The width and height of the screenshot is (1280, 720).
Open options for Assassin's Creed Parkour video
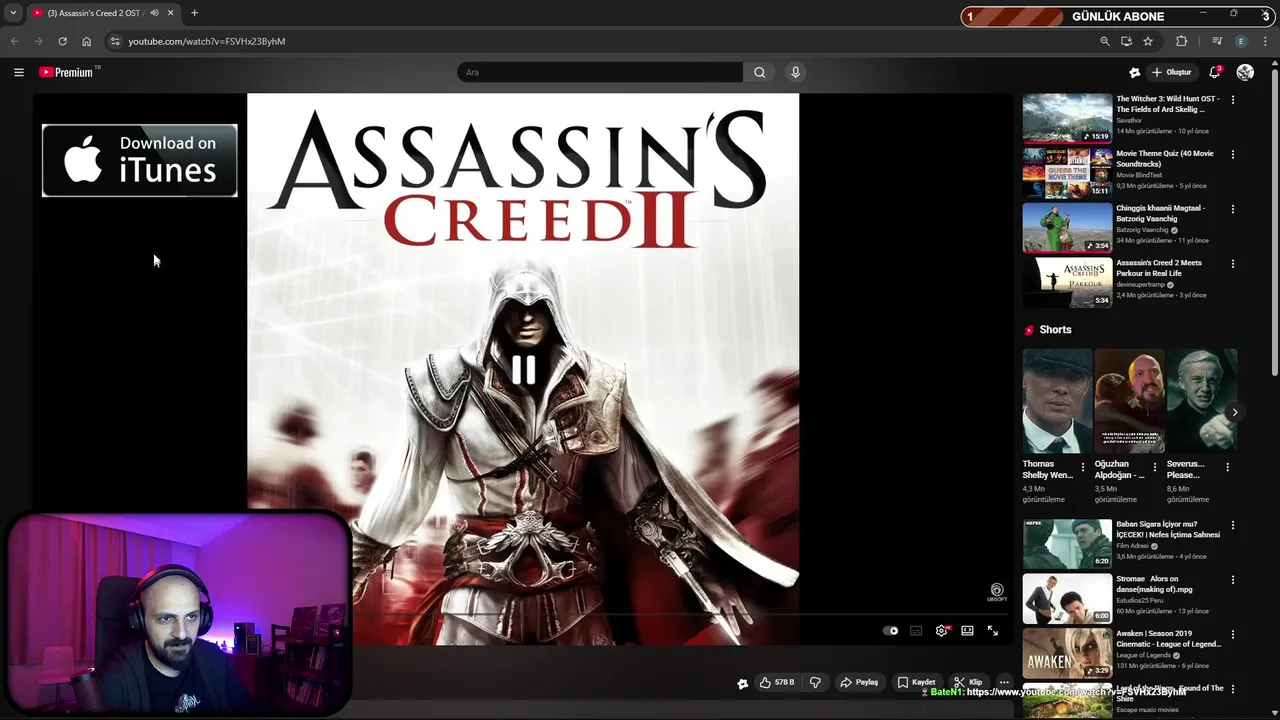coord(1232,264)
